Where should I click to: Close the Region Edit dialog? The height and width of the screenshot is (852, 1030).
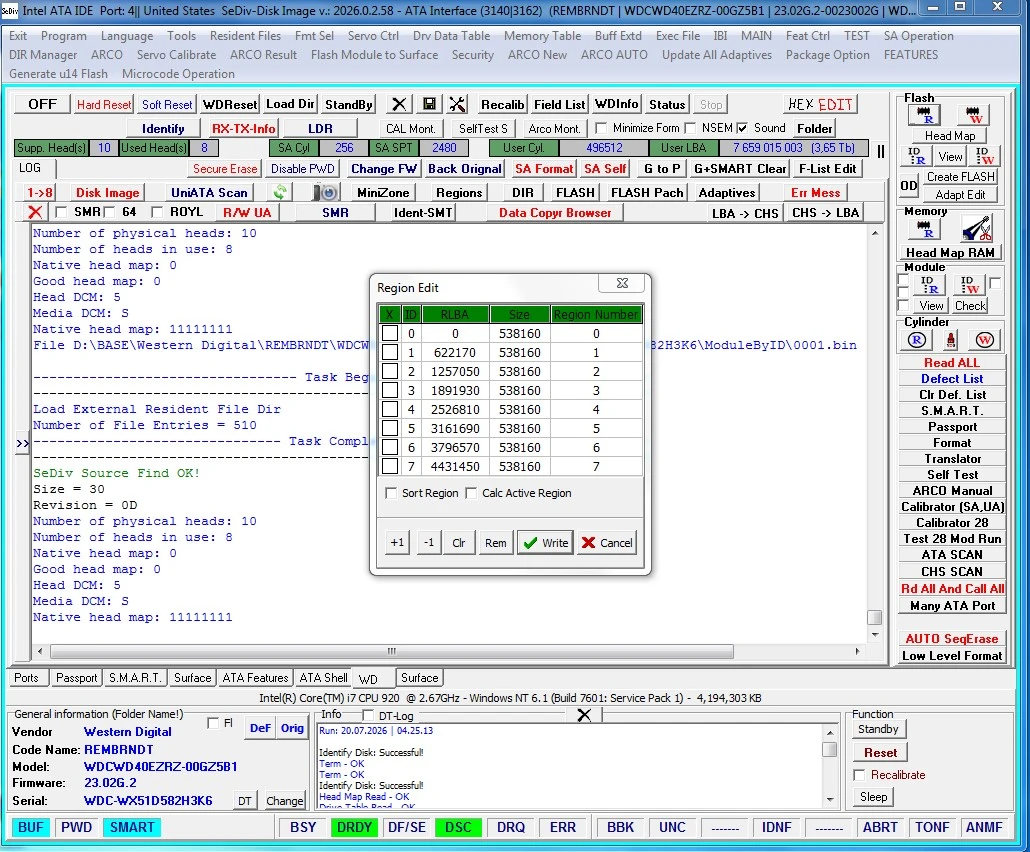tap(622, 283)
